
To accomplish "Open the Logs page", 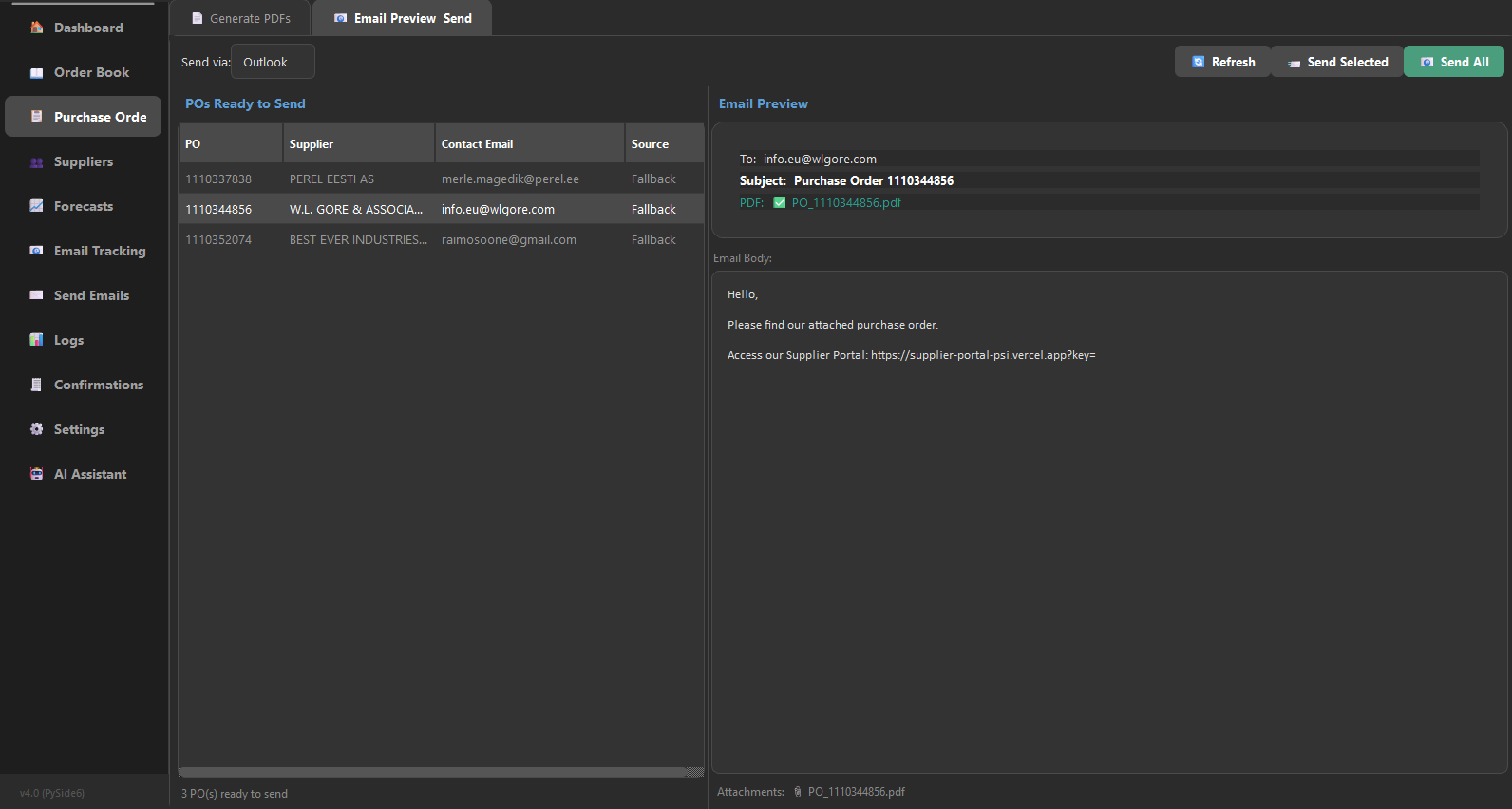I will [83, 340].
